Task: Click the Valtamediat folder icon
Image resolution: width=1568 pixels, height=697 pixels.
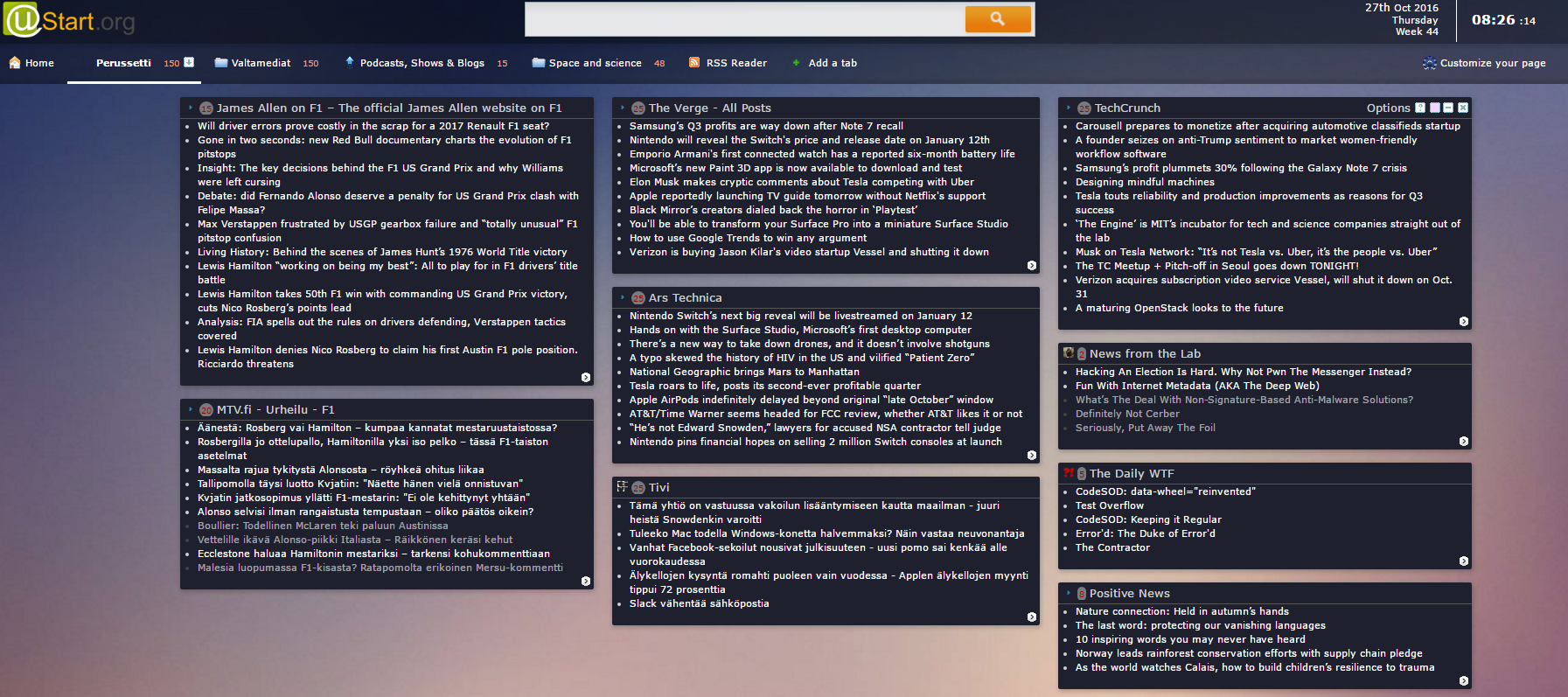Action: click(220, 62)
